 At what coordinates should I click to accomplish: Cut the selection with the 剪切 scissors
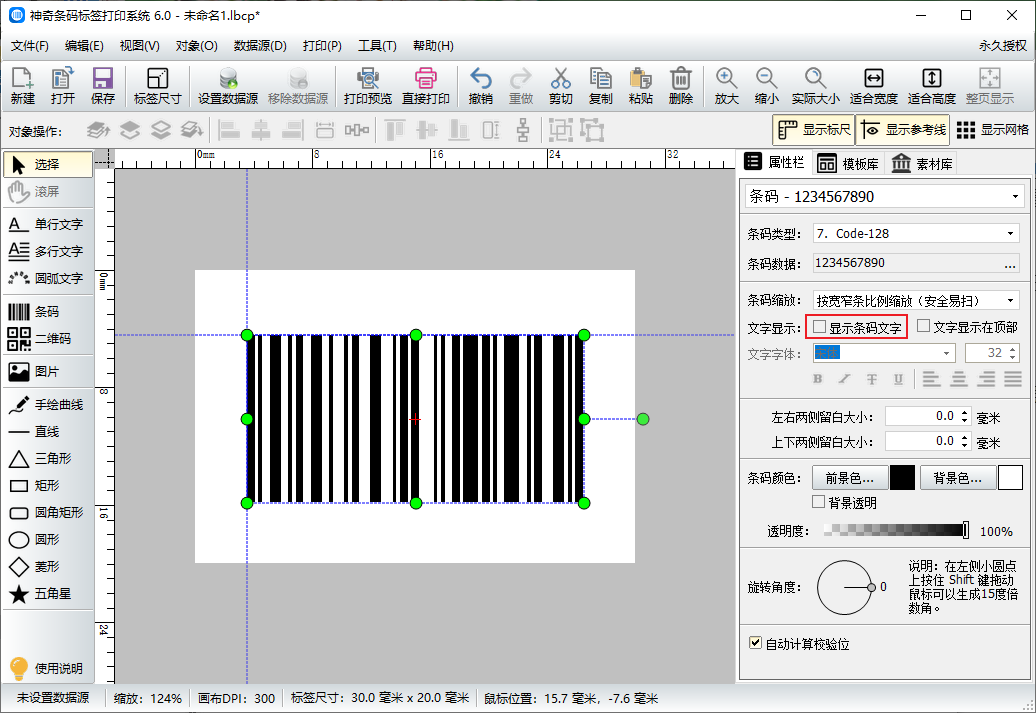pos(560,86)
